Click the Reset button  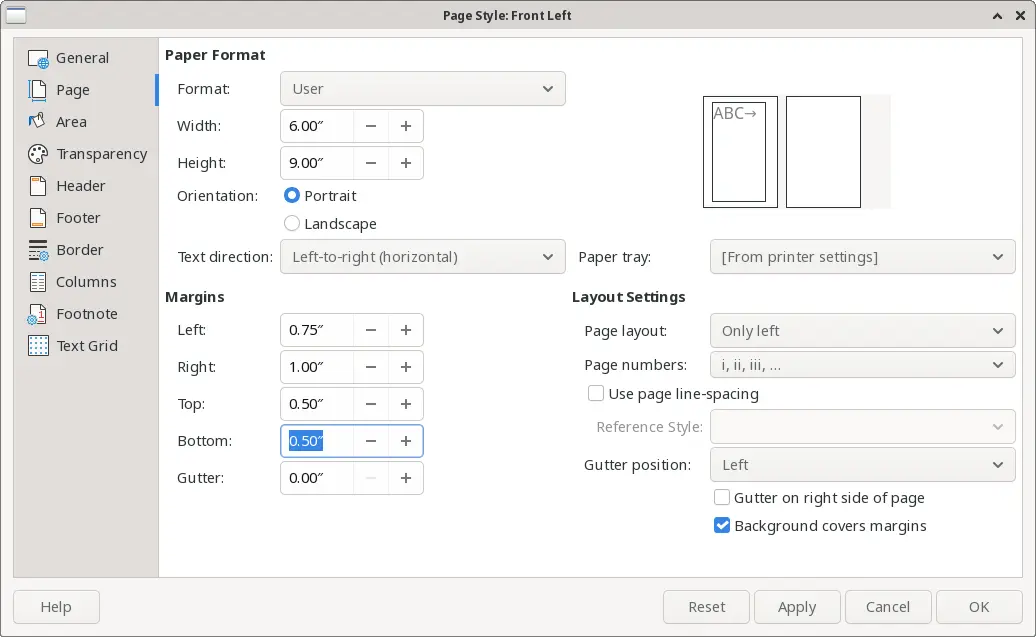point(706,607)
